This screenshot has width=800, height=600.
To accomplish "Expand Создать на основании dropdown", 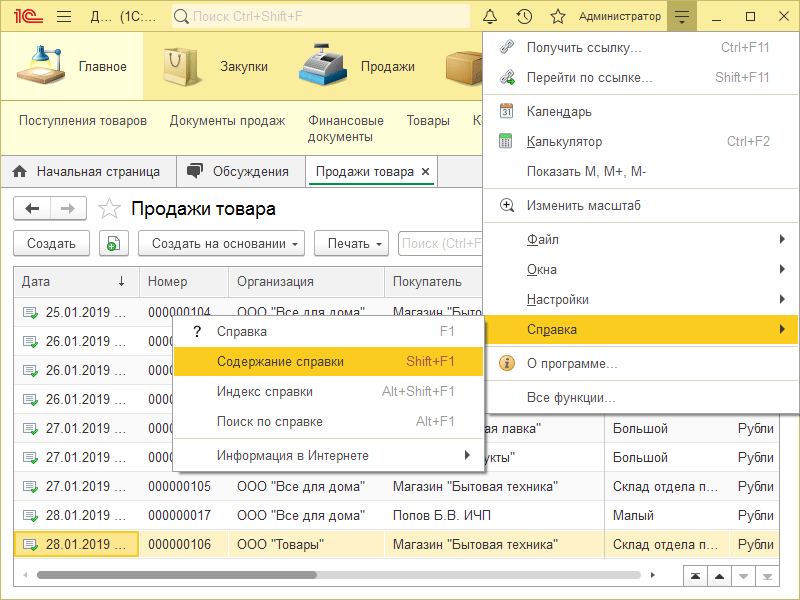I will point(221,243).
